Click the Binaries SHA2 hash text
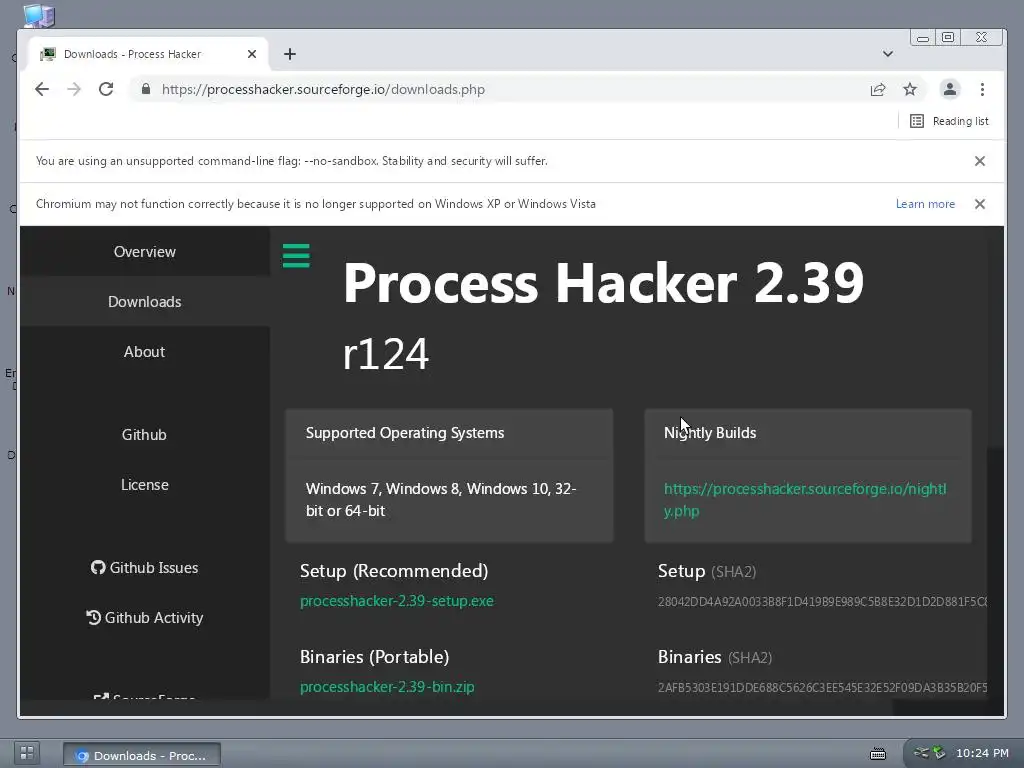1024x768 pixels. 822,688
